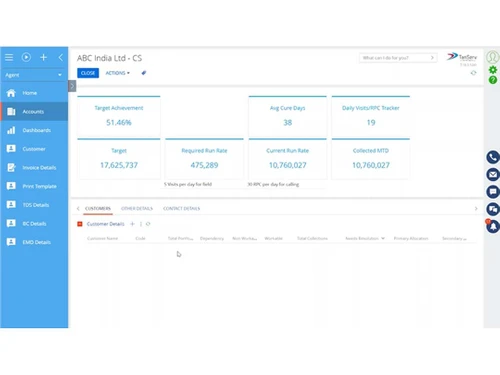Add a customer with the plus icon
Viewport: 500px width, 375px height.
click(x=132, y=224)
